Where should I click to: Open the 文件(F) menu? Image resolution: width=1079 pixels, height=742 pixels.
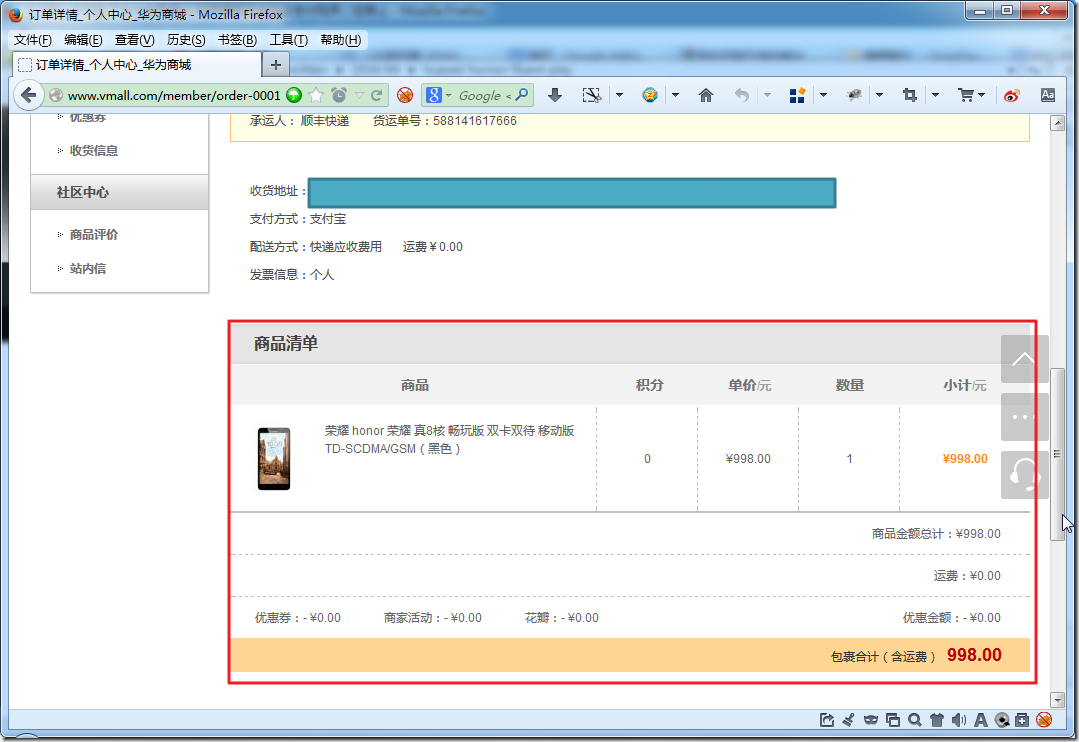point(32,40)
